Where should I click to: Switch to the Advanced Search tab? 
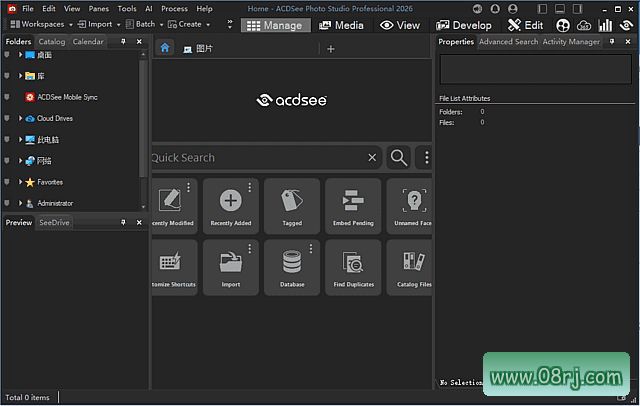[508, 42]
